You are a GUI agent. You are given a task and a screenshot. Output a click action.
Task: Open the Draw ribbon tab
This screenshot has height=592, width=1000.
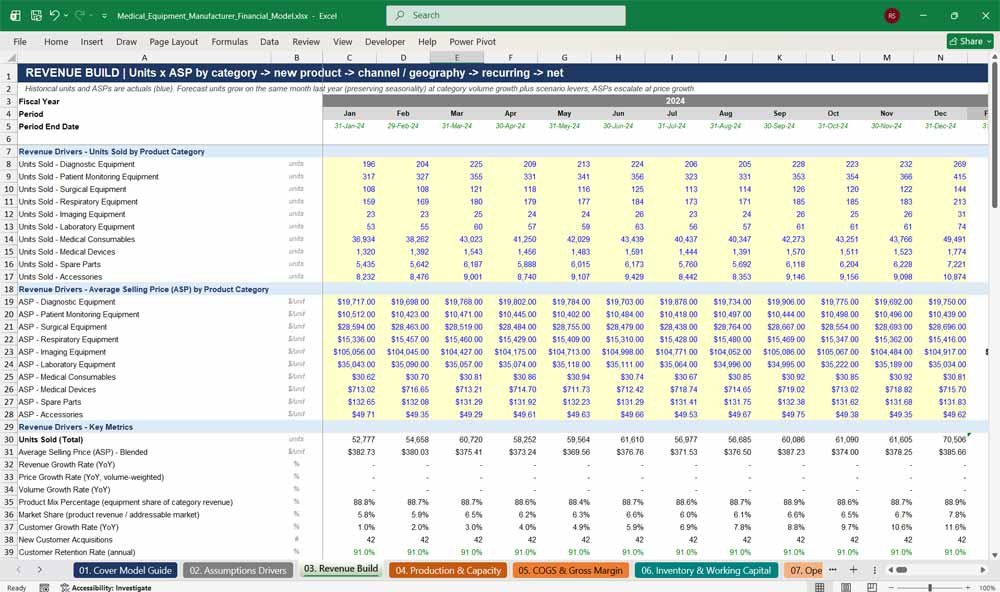(x=126, y=41)
